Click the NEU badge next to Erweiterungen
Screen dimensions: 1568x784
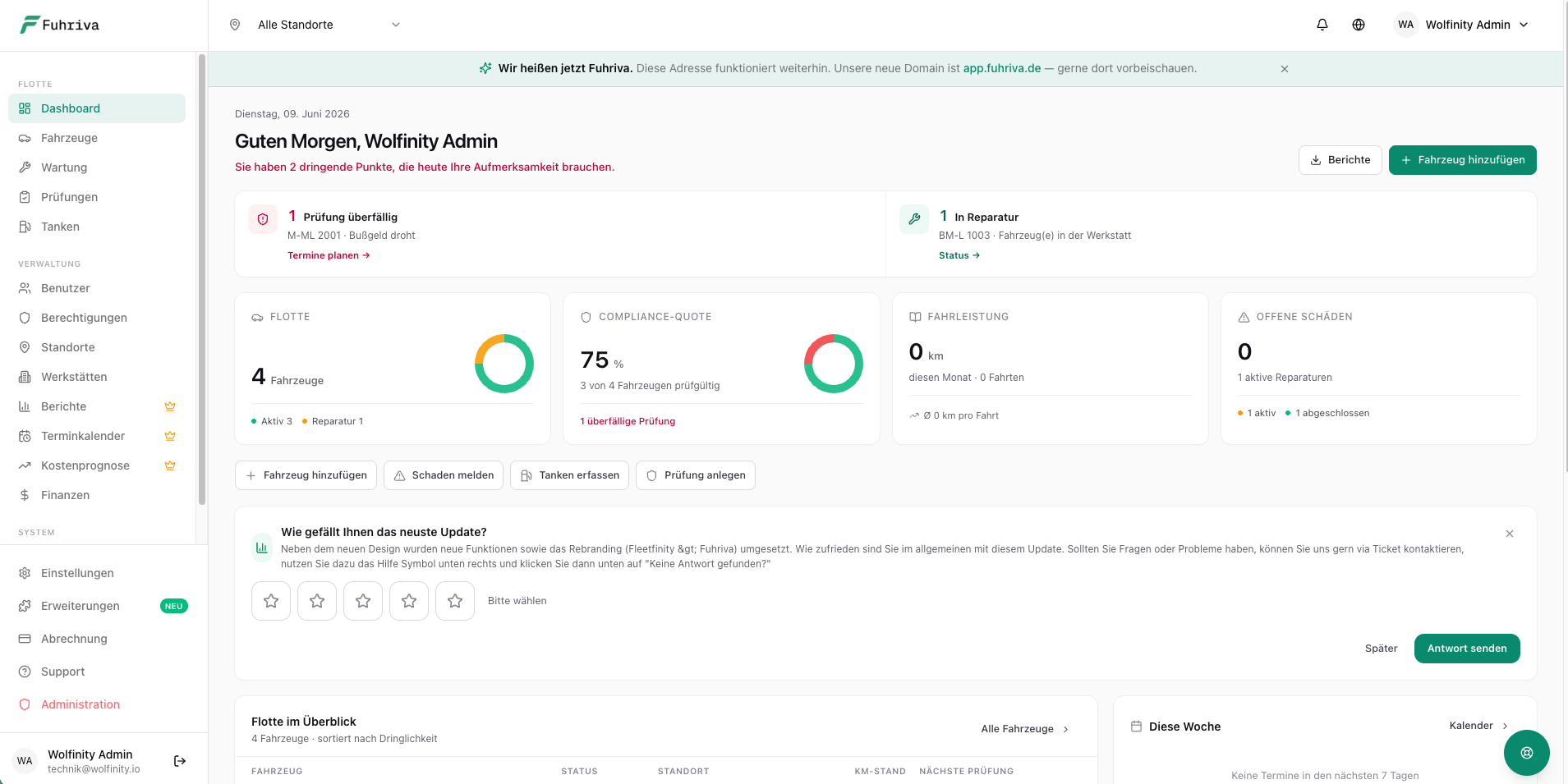coord(174,606)
